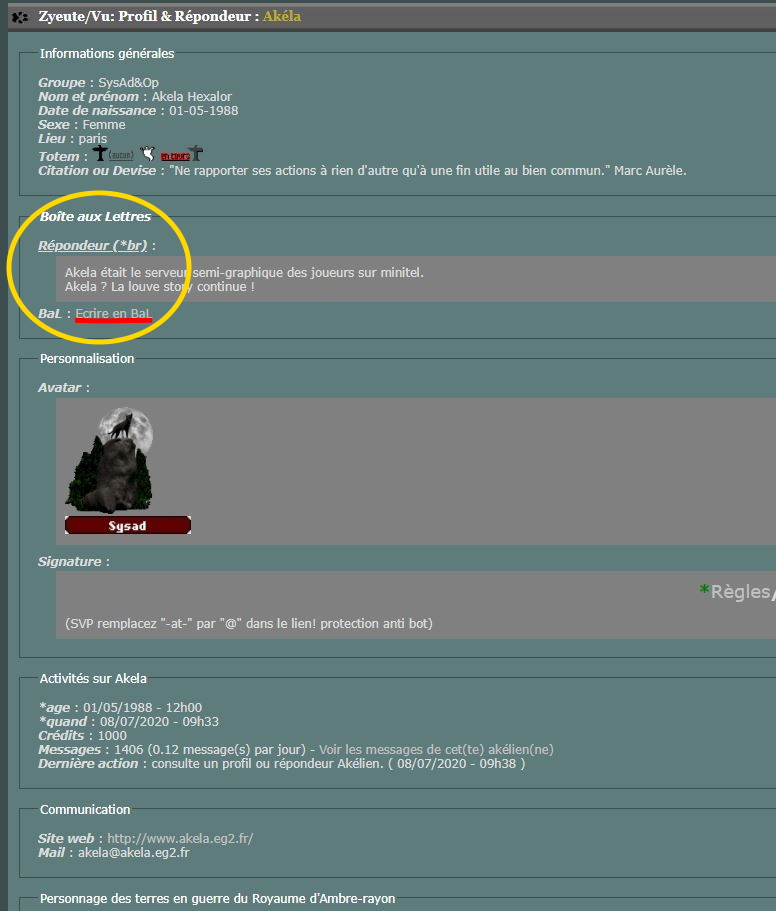Click the grey totem figure icon

point(197,154)
